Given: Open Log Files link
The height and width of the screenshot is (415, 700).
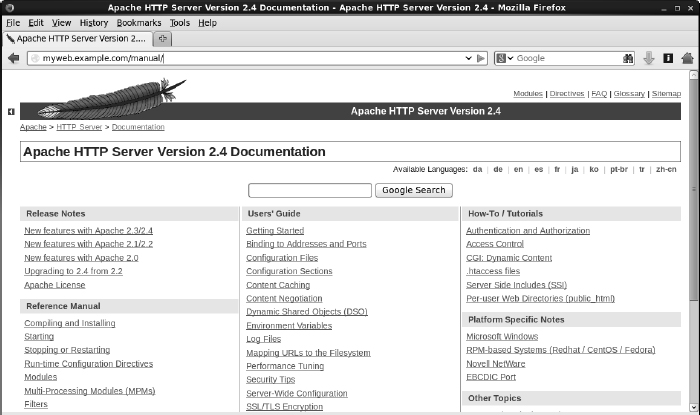Looking at the screenshot, I should click(263, 339).
